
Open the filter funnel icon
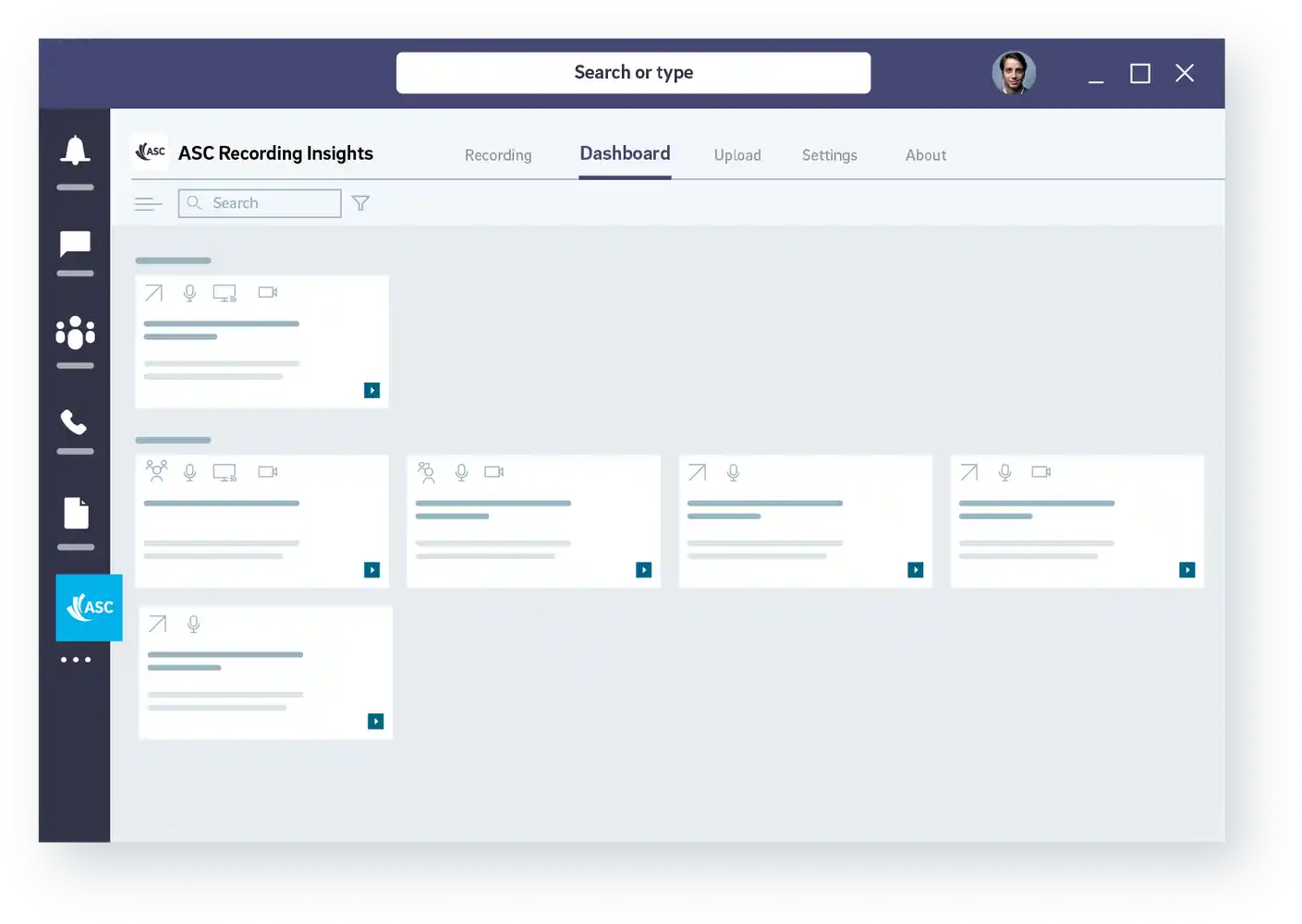[x=360, y=203]
